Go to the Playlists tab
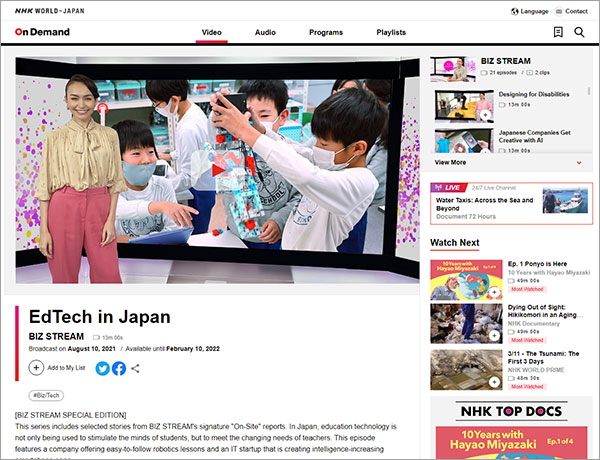The image size is (600, 460). pos(391,32)
